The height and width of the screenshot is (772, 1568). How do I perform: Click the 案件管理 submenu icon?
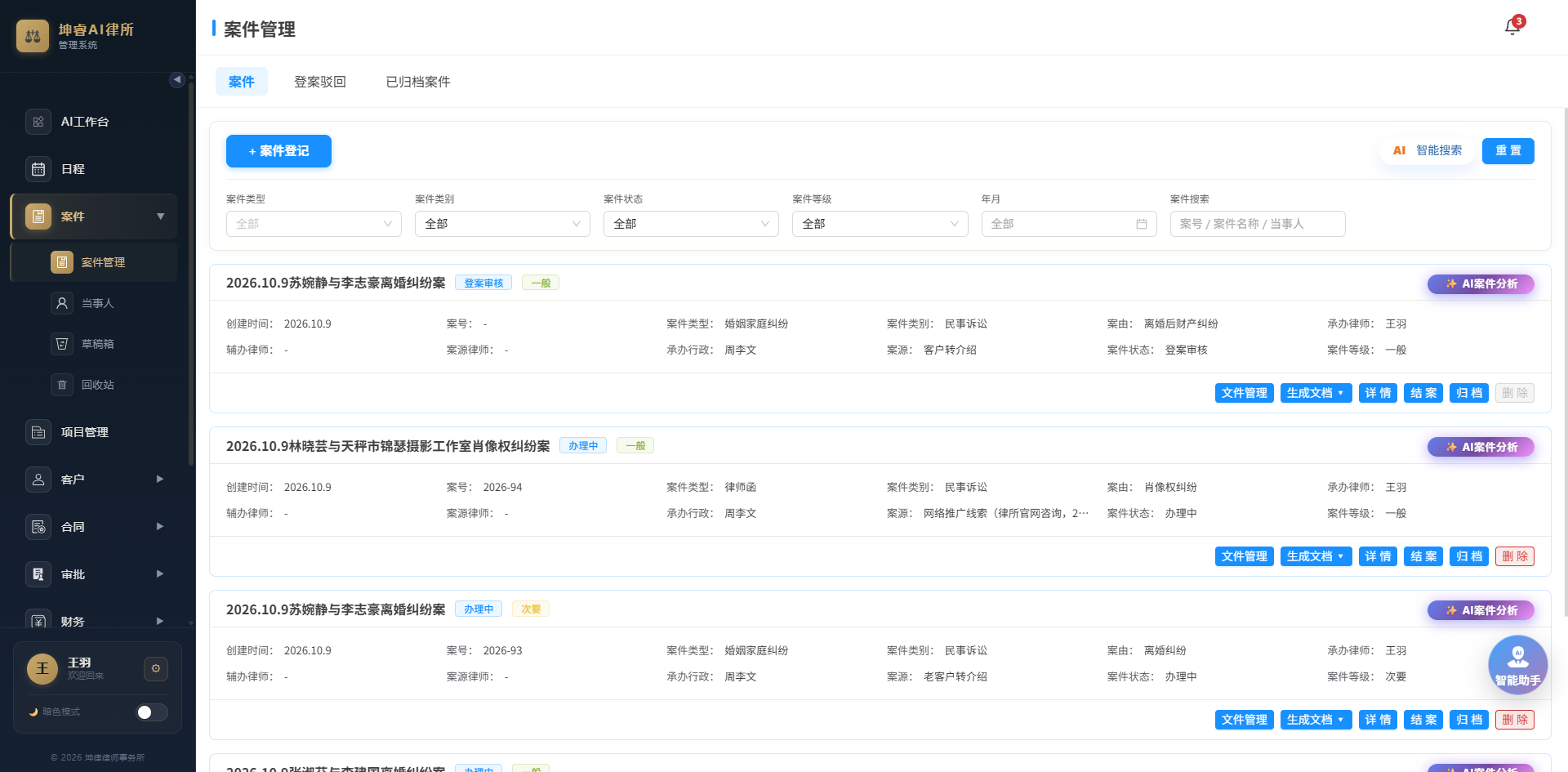tap(62, 262)
